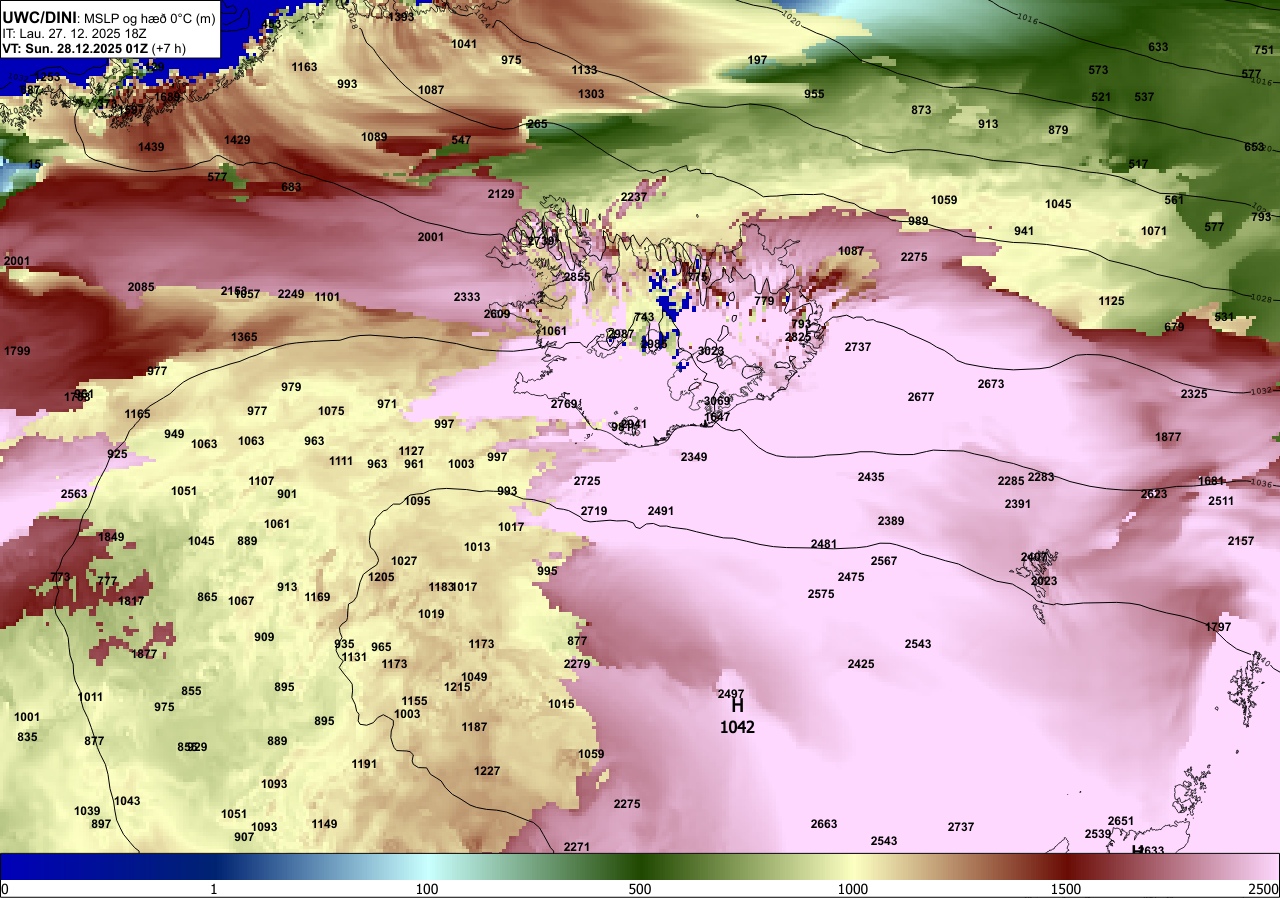This screenshot has height=898, width=1280.
Task: Click the map value 2325
Action: pos(1194,394)
